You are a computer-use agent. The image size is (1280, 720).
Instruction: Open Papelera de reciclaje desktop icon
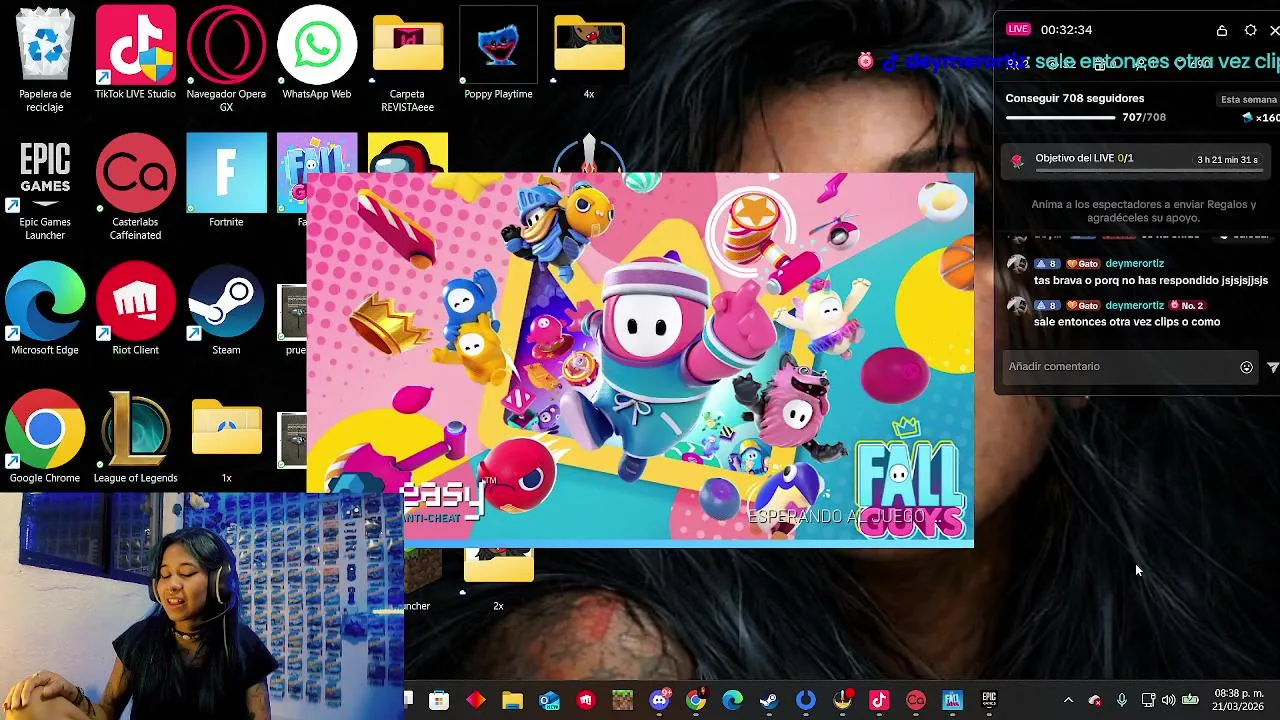point(45,58)
